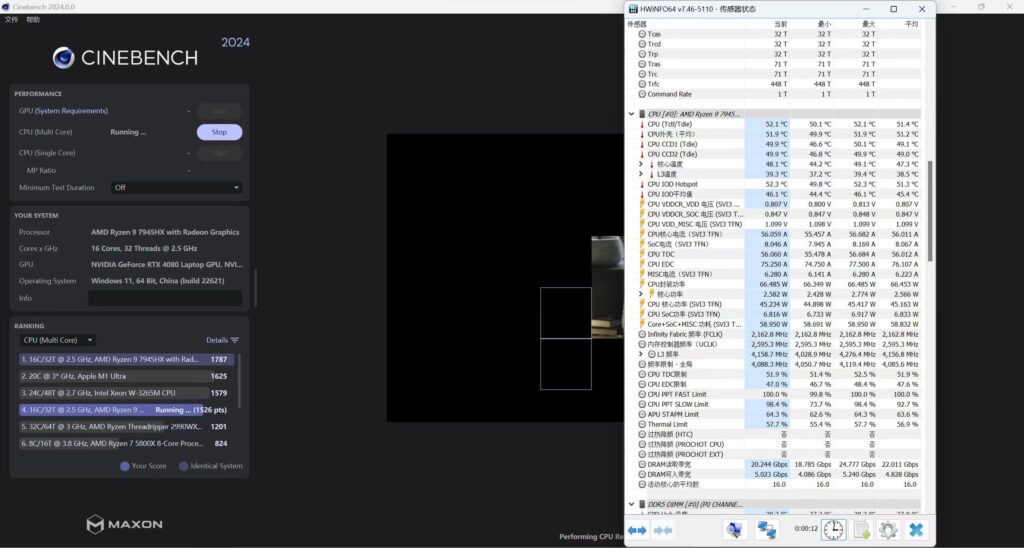Click the thermometer icon beside CPU IOD Hotspot
This screenshot has height=548, width=1024.
pos(642,184)
